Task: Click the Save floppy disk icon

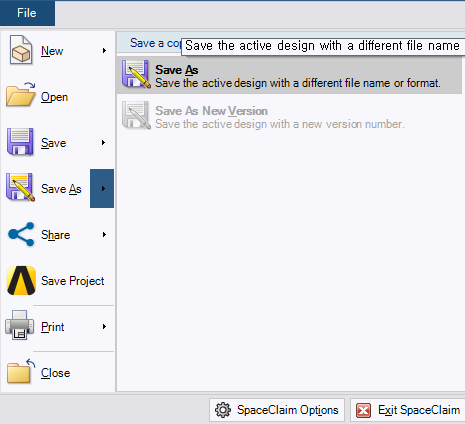Action: (x=20, y=142)
